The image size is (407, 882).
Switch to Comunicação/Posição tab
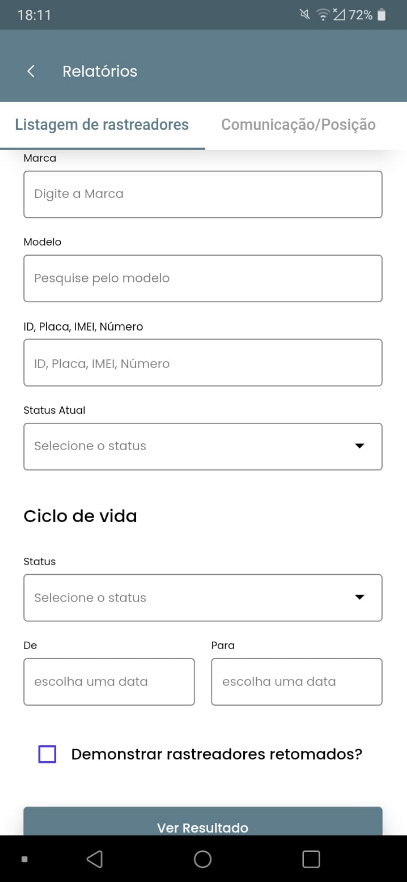pyautogui.click(x=298, y=125)
